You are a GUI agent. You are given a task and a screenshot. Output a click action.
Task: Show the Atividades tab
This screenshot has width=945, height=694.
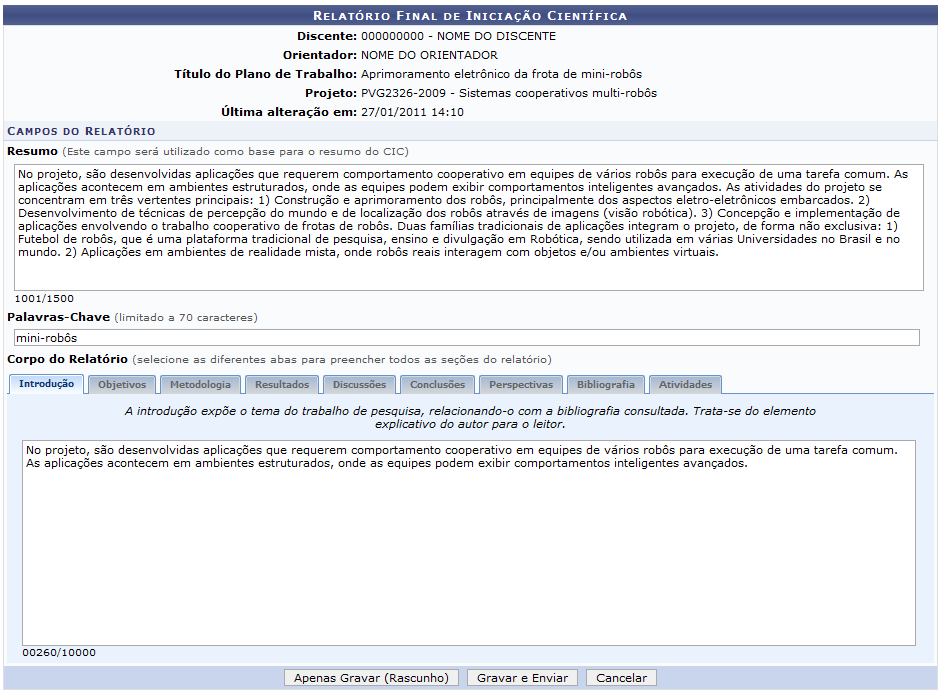tap(685, 385)
